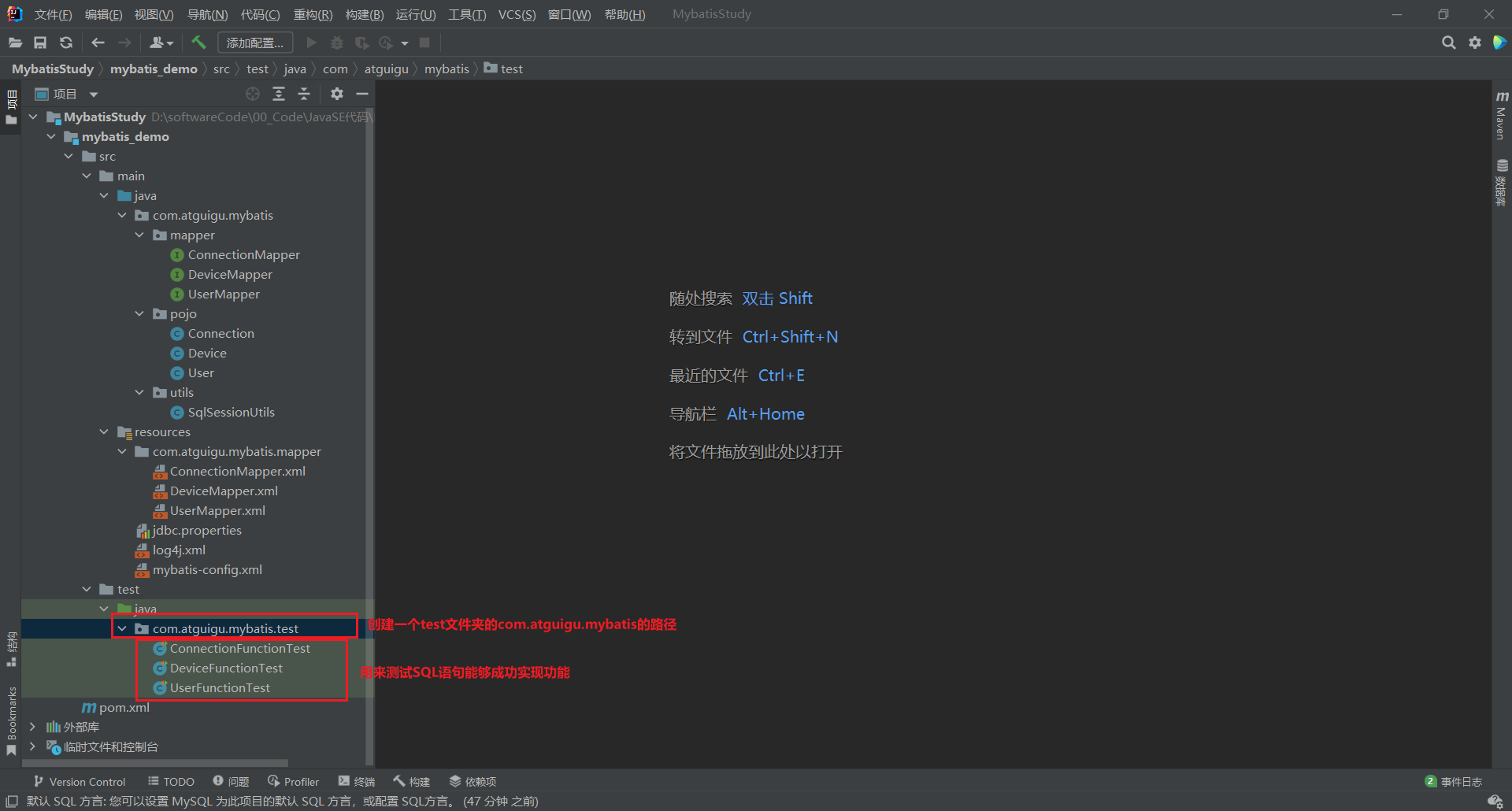Open the 依赖项 dependencies tab
This screenshot has width=1512, height=811.
coord(472,782)
